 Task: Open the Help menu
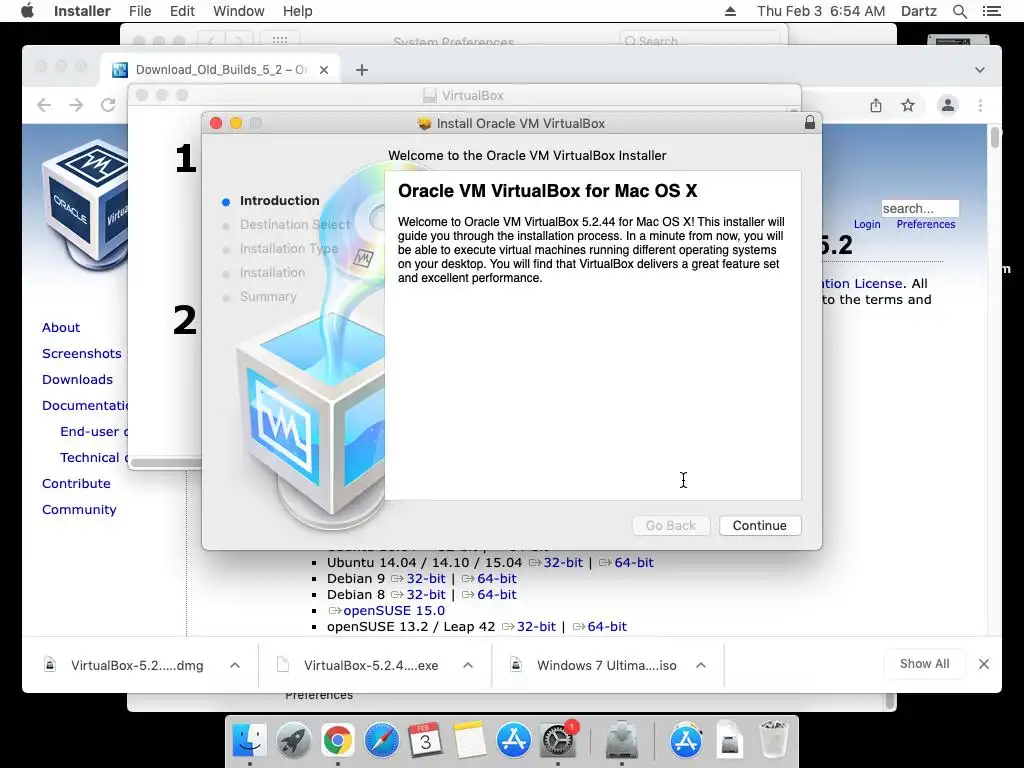297,11
